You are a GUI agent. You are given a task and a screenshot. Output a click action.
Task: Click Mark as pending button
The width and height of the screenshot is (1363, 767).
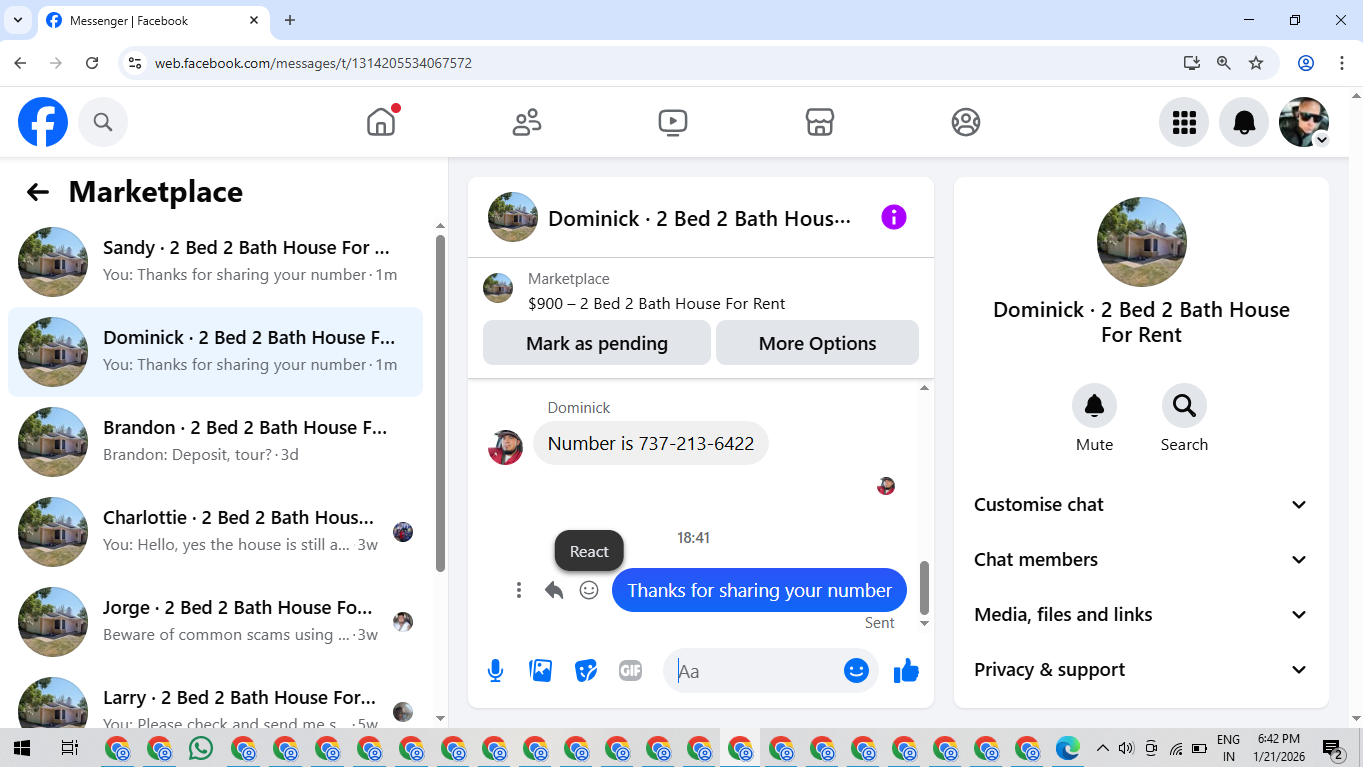click(x=597, y=343)
